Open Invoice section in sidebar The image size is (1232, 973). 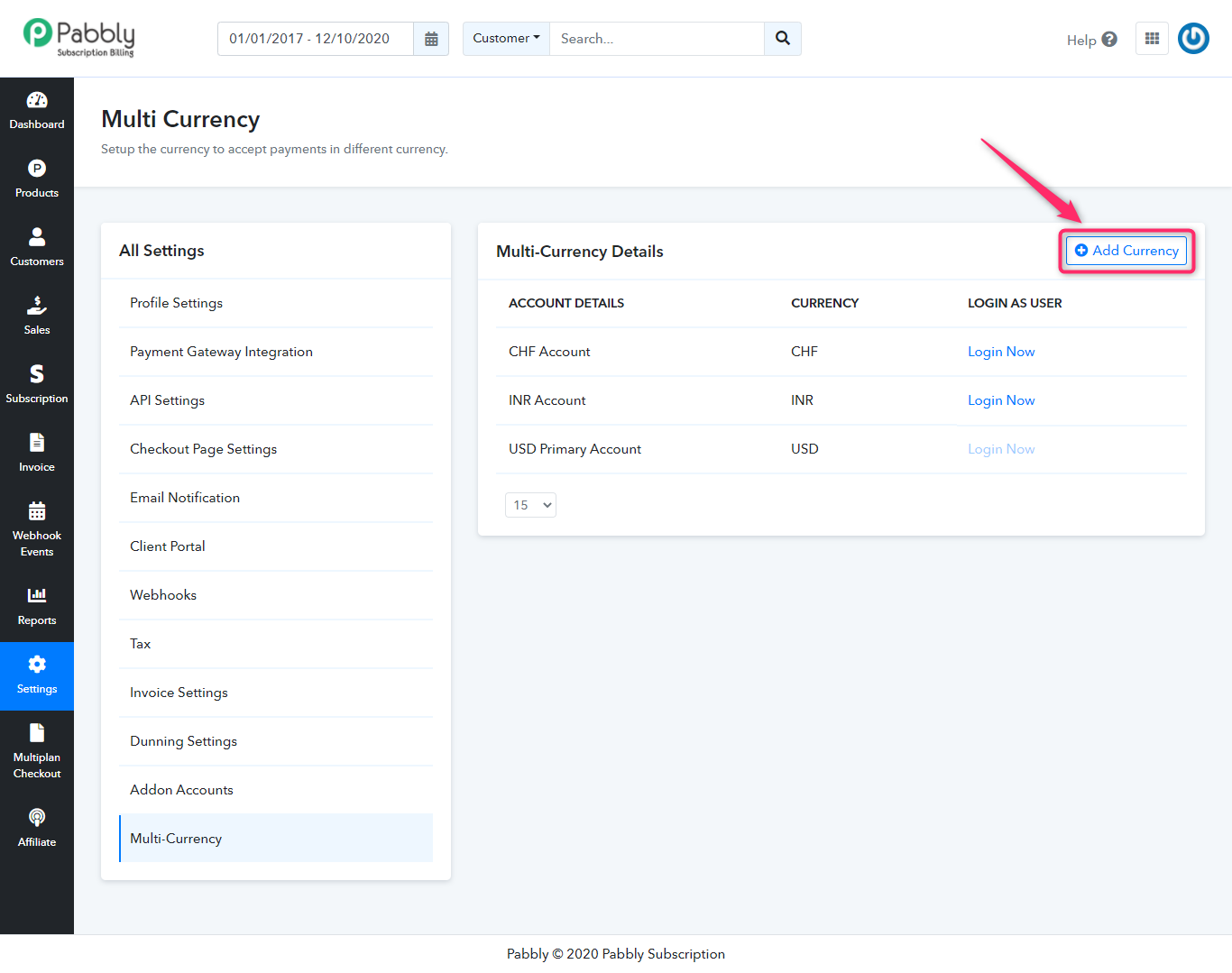(x=37, y=454)
